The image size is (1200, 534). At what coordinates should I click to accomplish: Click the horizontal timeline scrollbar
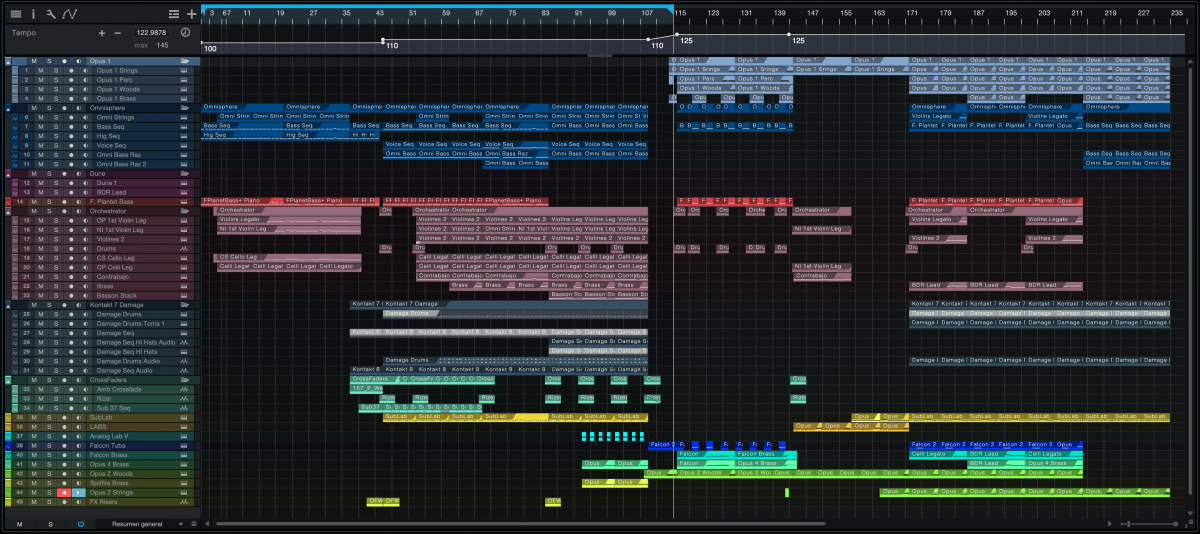click(x=520, y=524)
